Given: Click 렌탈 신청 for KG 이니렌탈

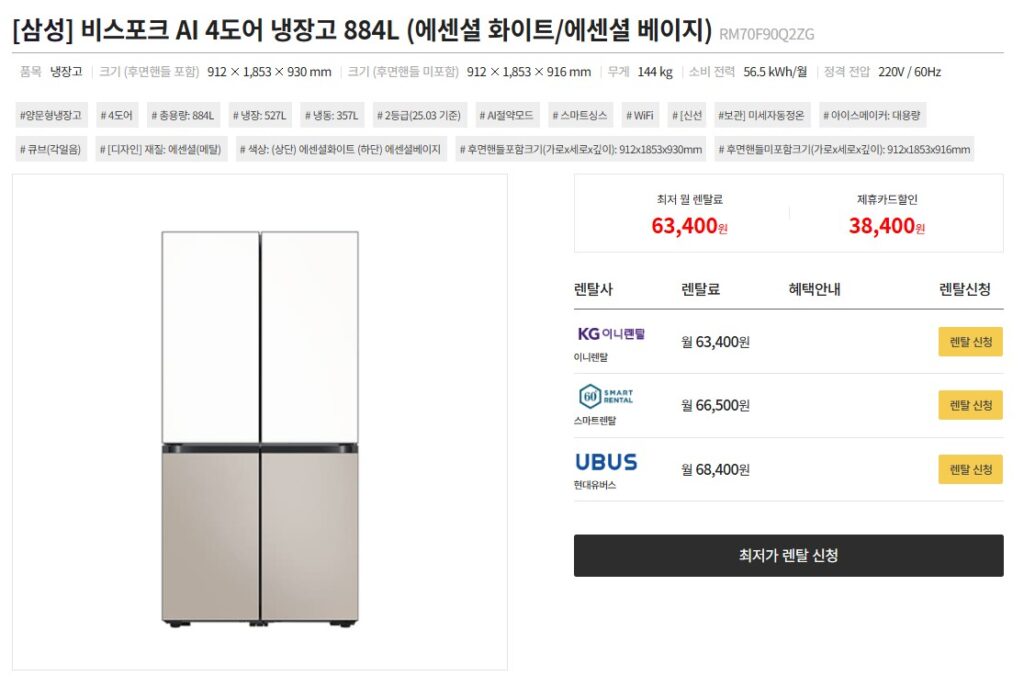Looking at the screenshot, I should 969,340.
